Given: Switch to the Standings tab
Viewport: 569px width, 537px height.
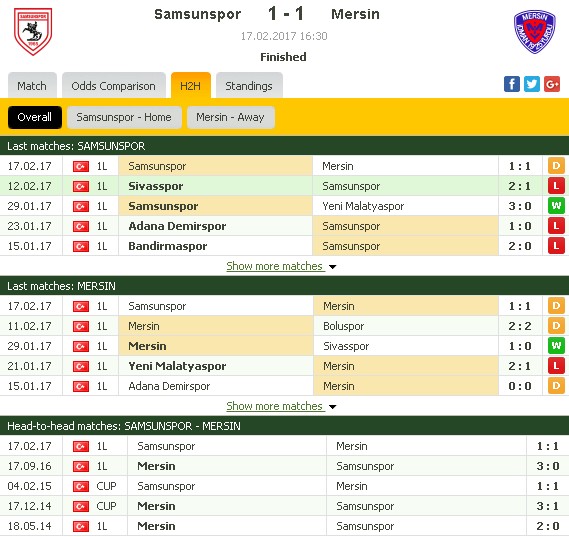Looking at the screenshot, I should pos(249,86).
